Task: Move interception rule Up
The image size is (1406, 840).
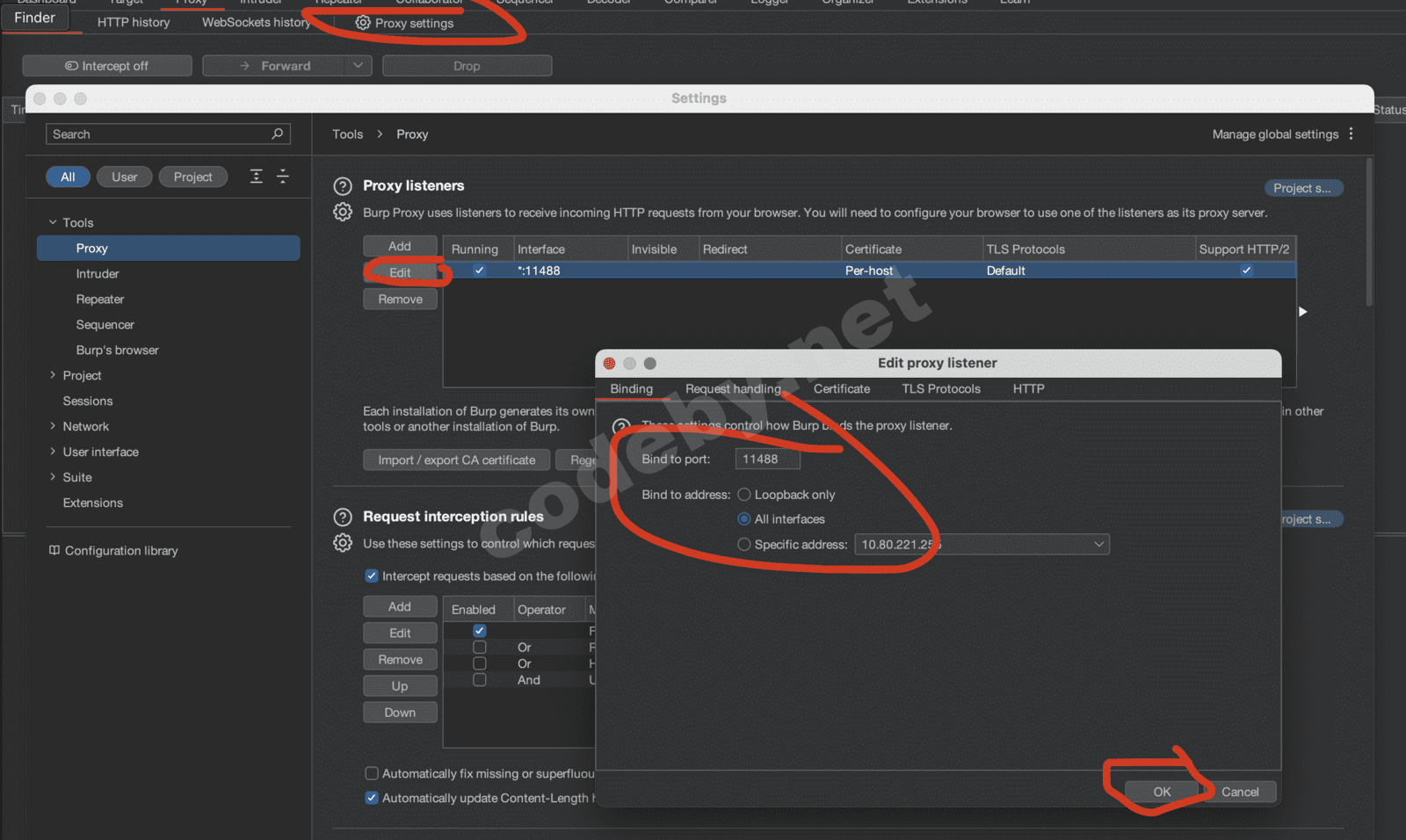Action: coord(400,685)
